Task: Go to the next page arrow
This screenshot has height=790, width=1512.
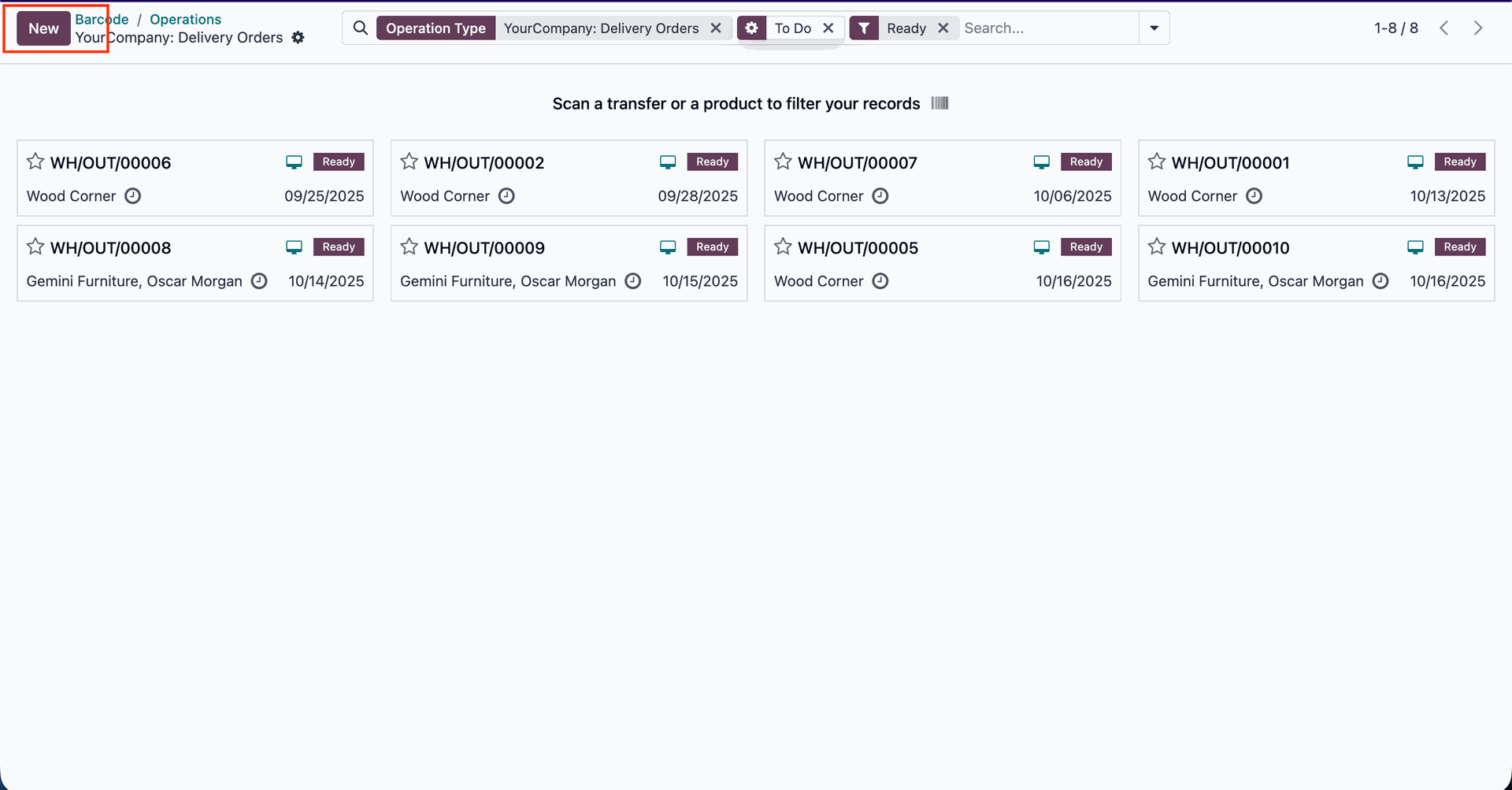Action: pyautogui.click(x=1478, y=28)
